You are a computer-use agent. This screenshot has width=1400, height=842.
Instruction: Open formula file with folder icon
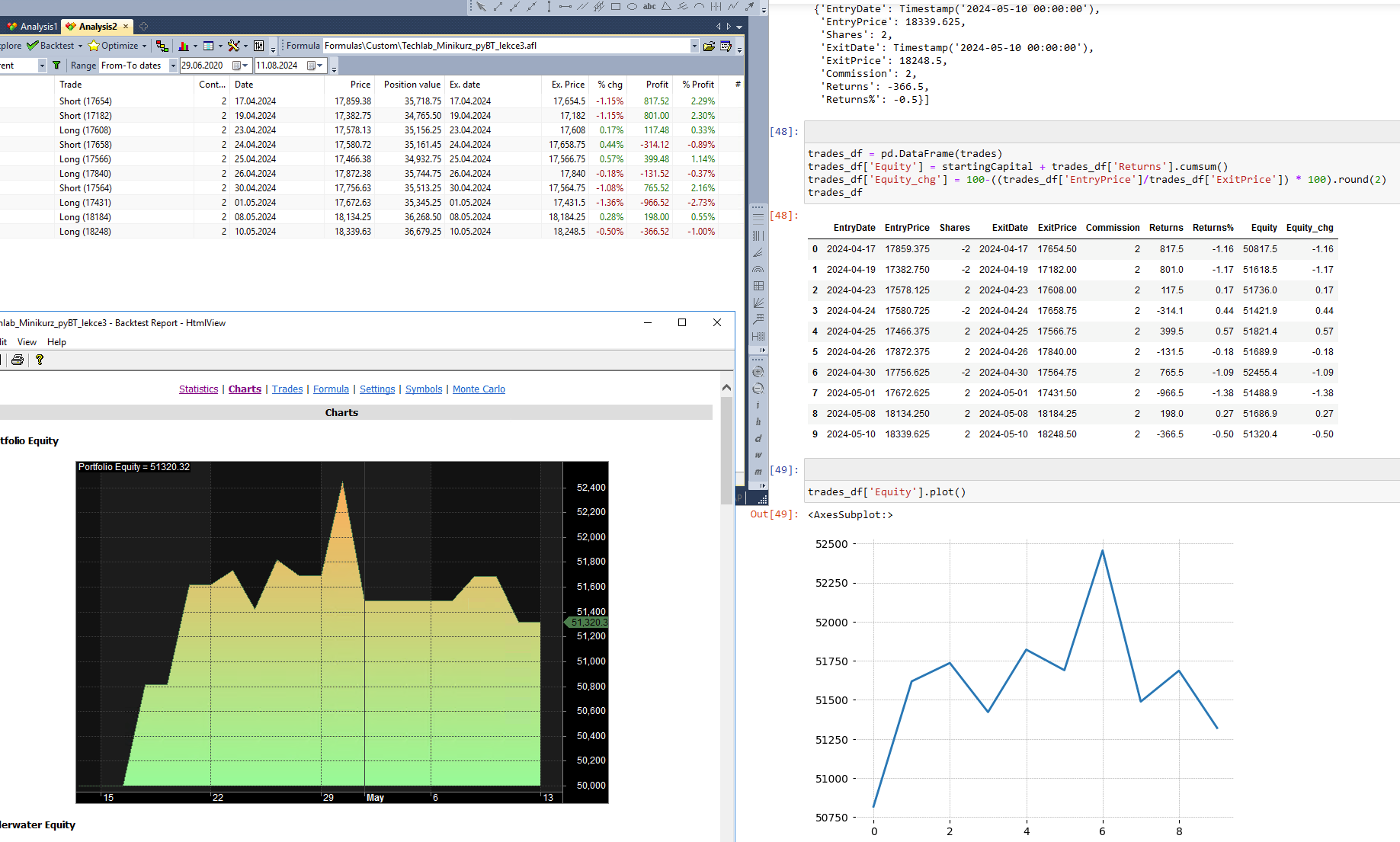(x=709, y=46)
